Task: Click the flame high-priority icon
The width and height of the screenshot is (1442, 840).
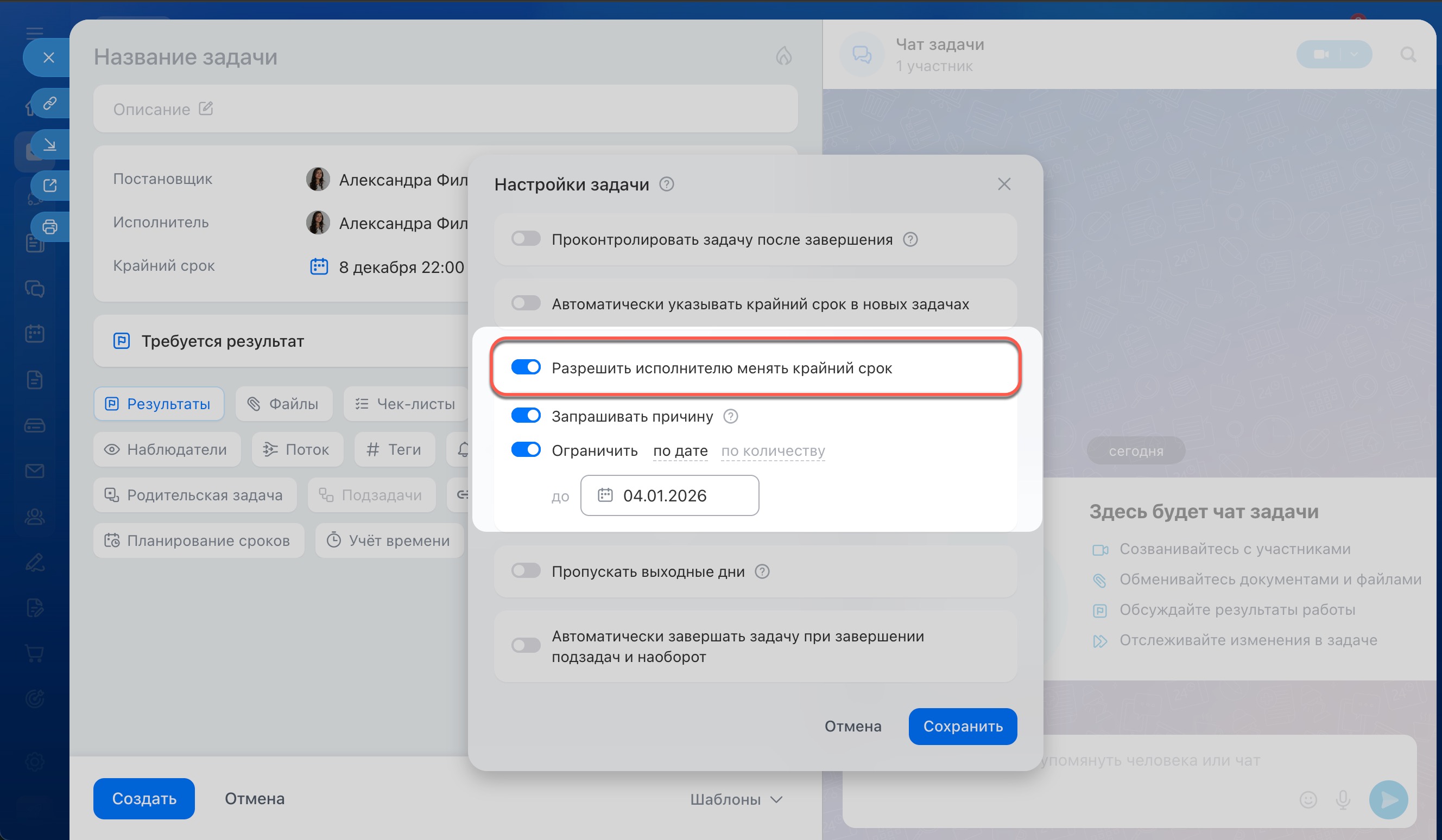Action: coord(783,56)
